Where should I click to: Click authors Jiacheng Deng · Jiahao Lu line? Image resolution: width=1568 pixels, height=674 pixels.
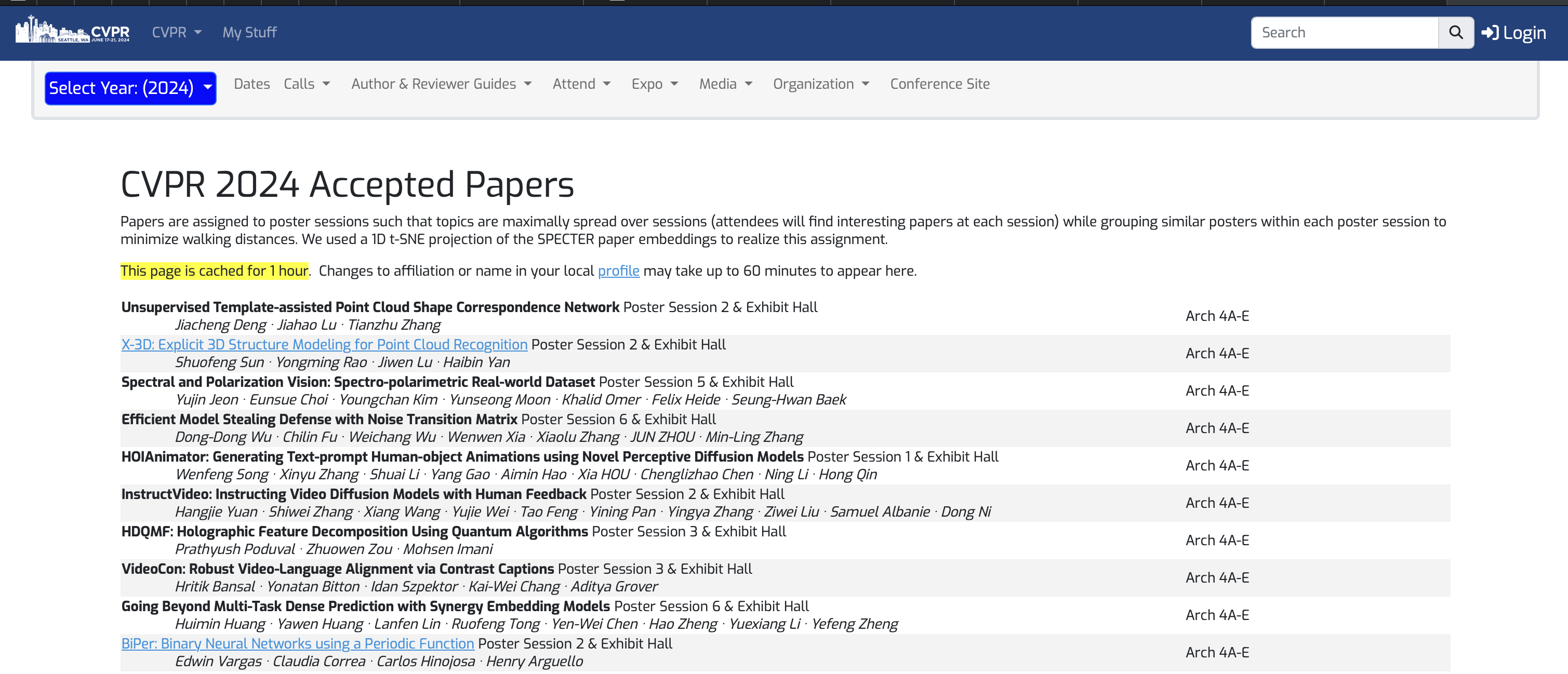point(308,325)
